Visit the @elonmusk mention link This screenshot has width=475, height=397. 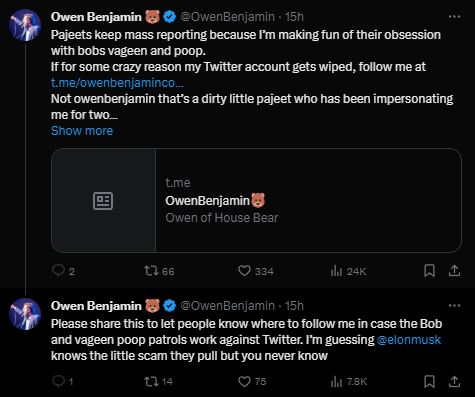click(x=409, y=340)
